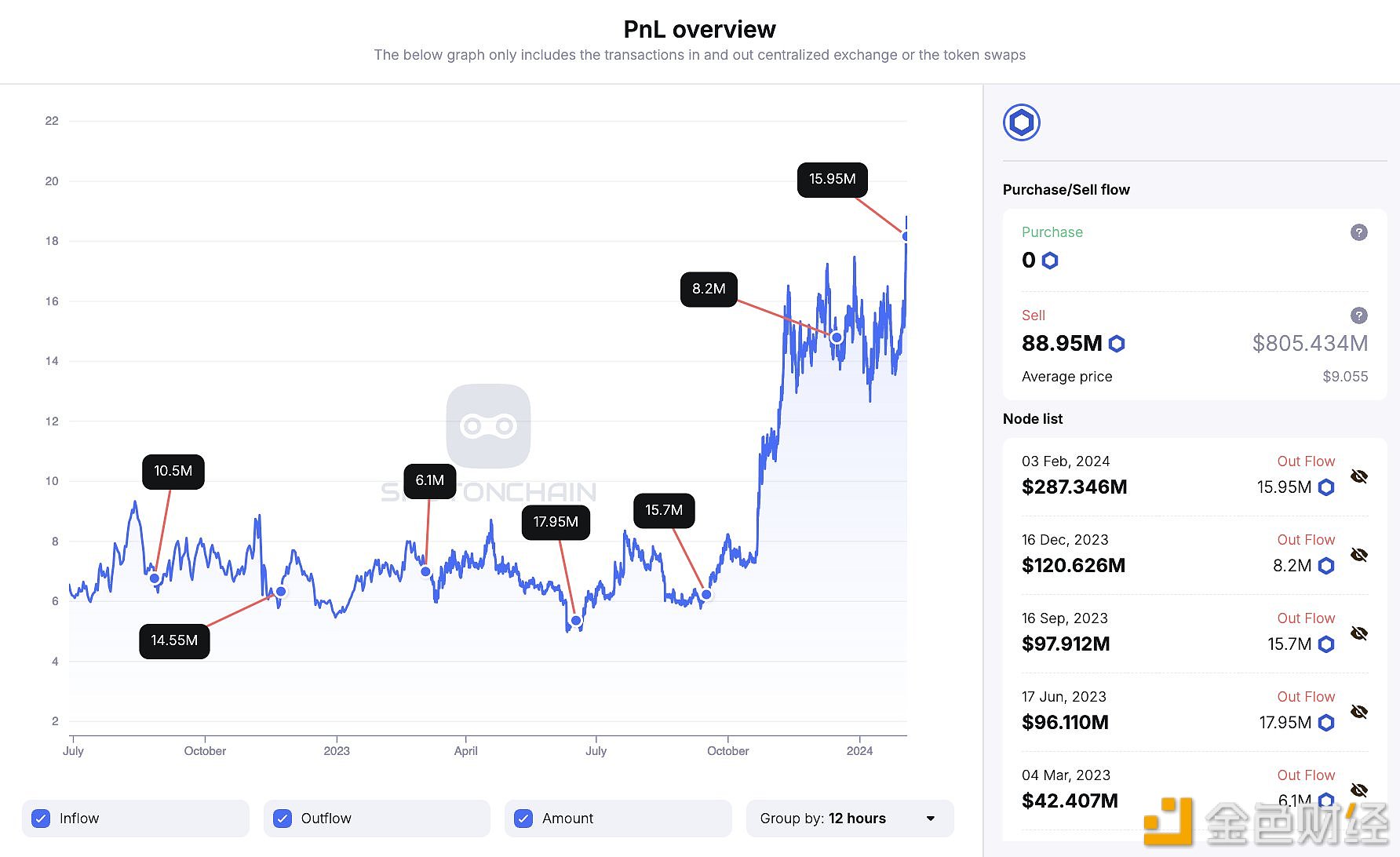Click token icon beside 15.7M in node list
This screenshot has height=857, width=1400.
(1326, 644)
